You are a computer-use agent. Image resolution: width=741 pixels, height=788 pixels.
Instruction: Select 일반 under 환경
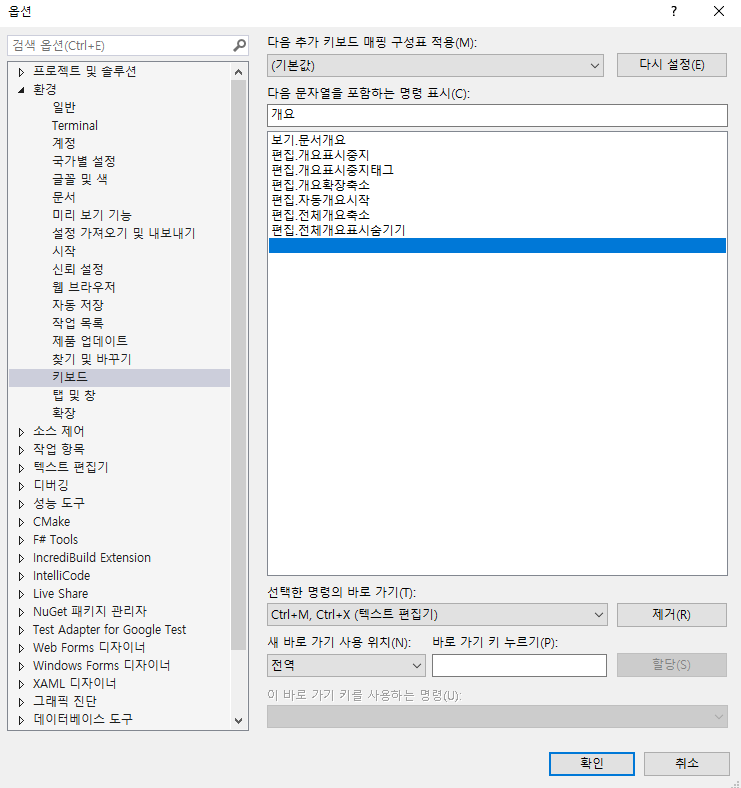click(x=64, y=108)
